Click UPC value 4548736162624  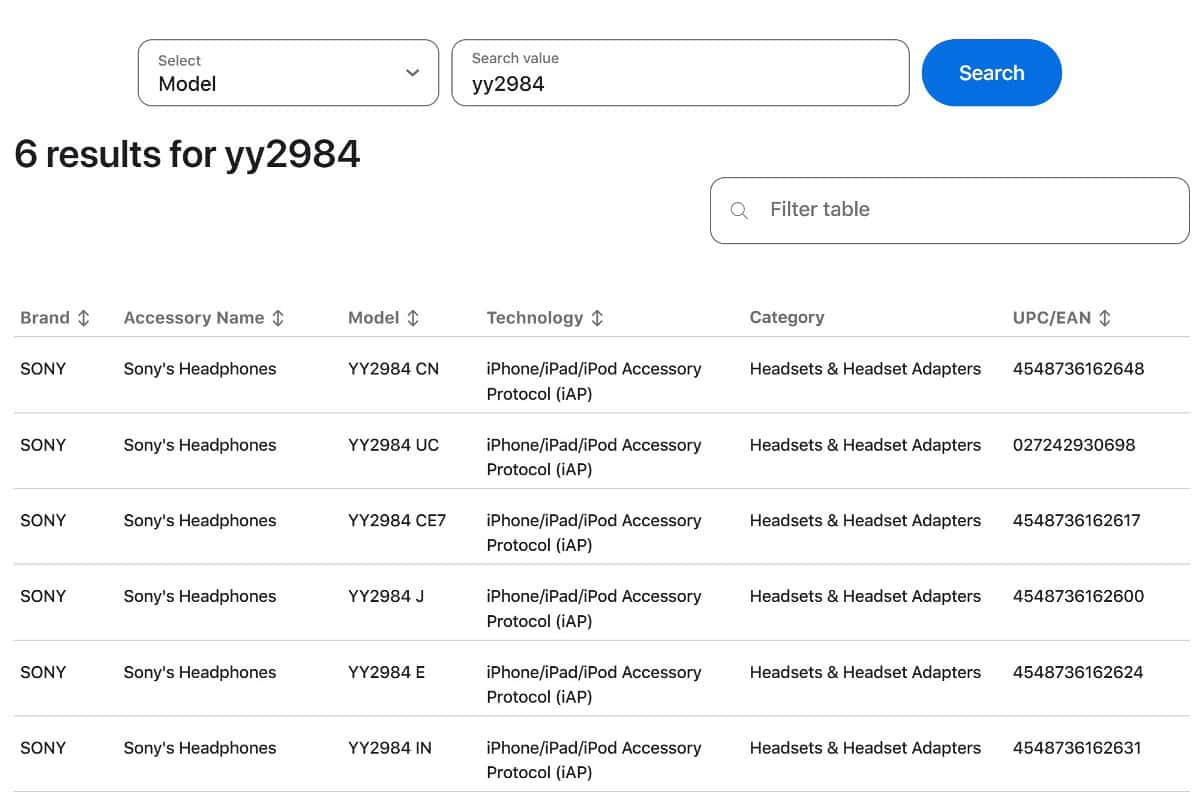point(1078,673)
